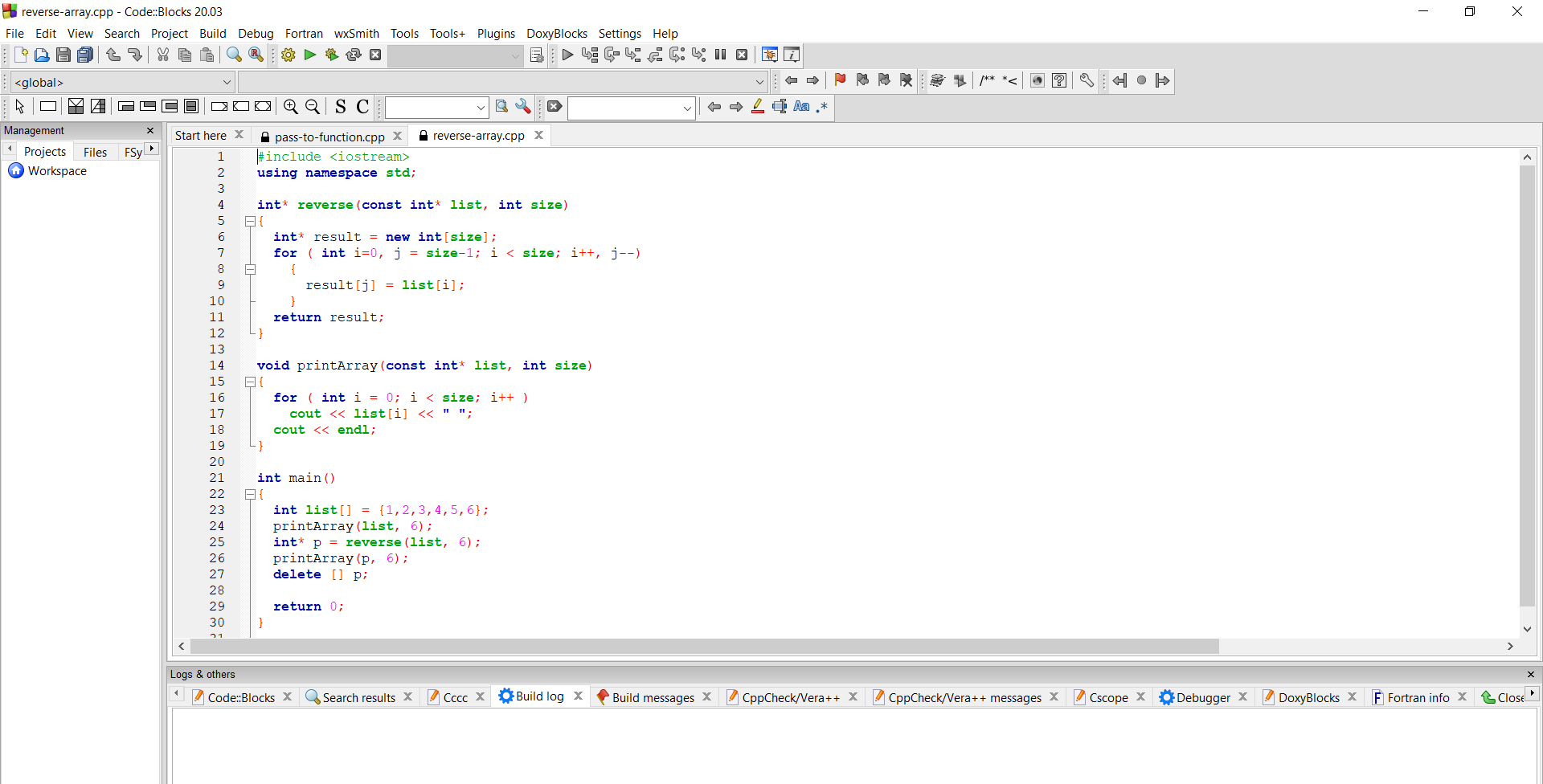Run the program with green play icon
The height and width of the screenshot is (784, 1543).
[310, 55]
